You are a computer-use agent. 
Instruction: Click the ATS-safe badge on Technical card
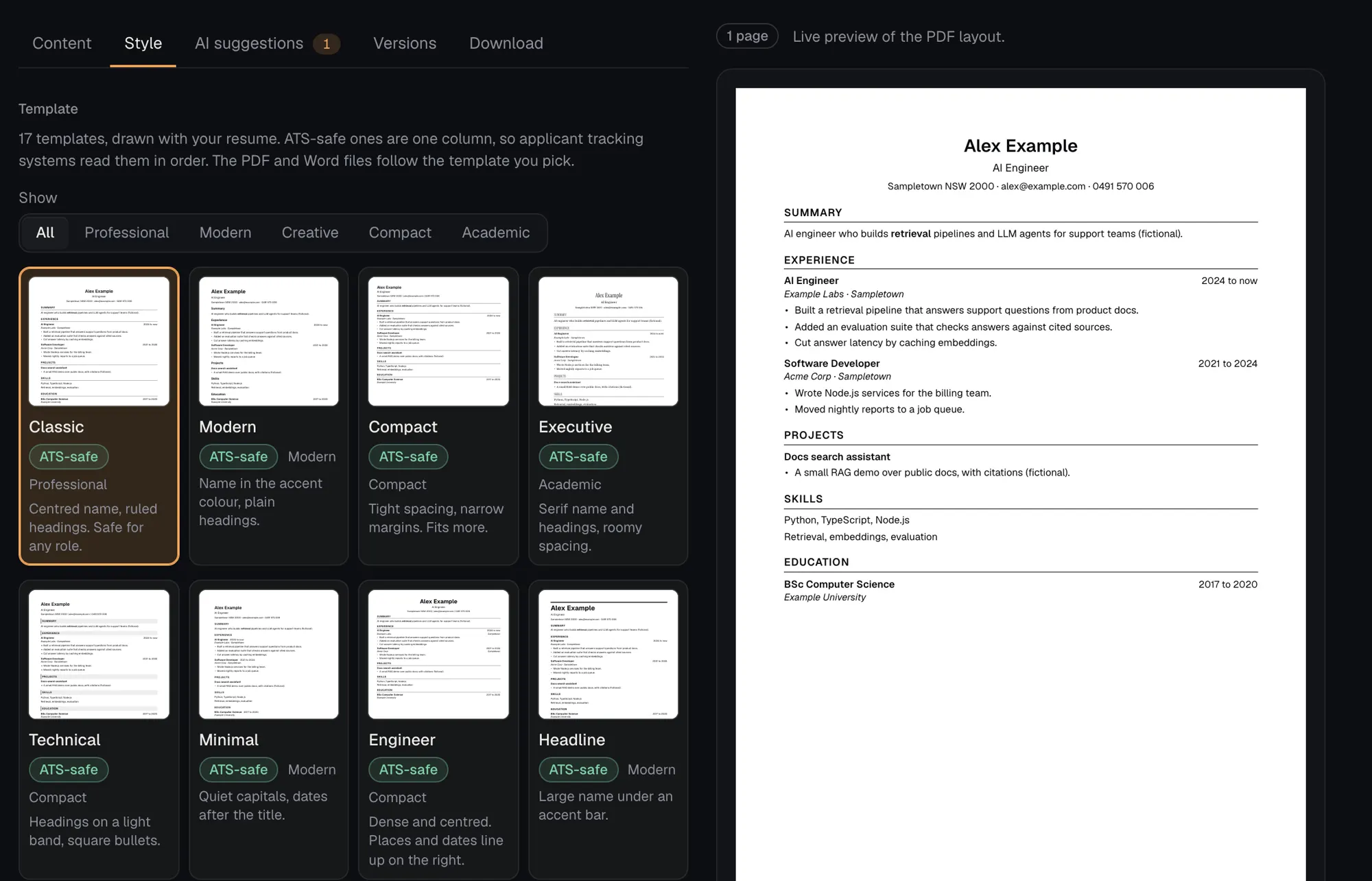(x=69, y=769)
